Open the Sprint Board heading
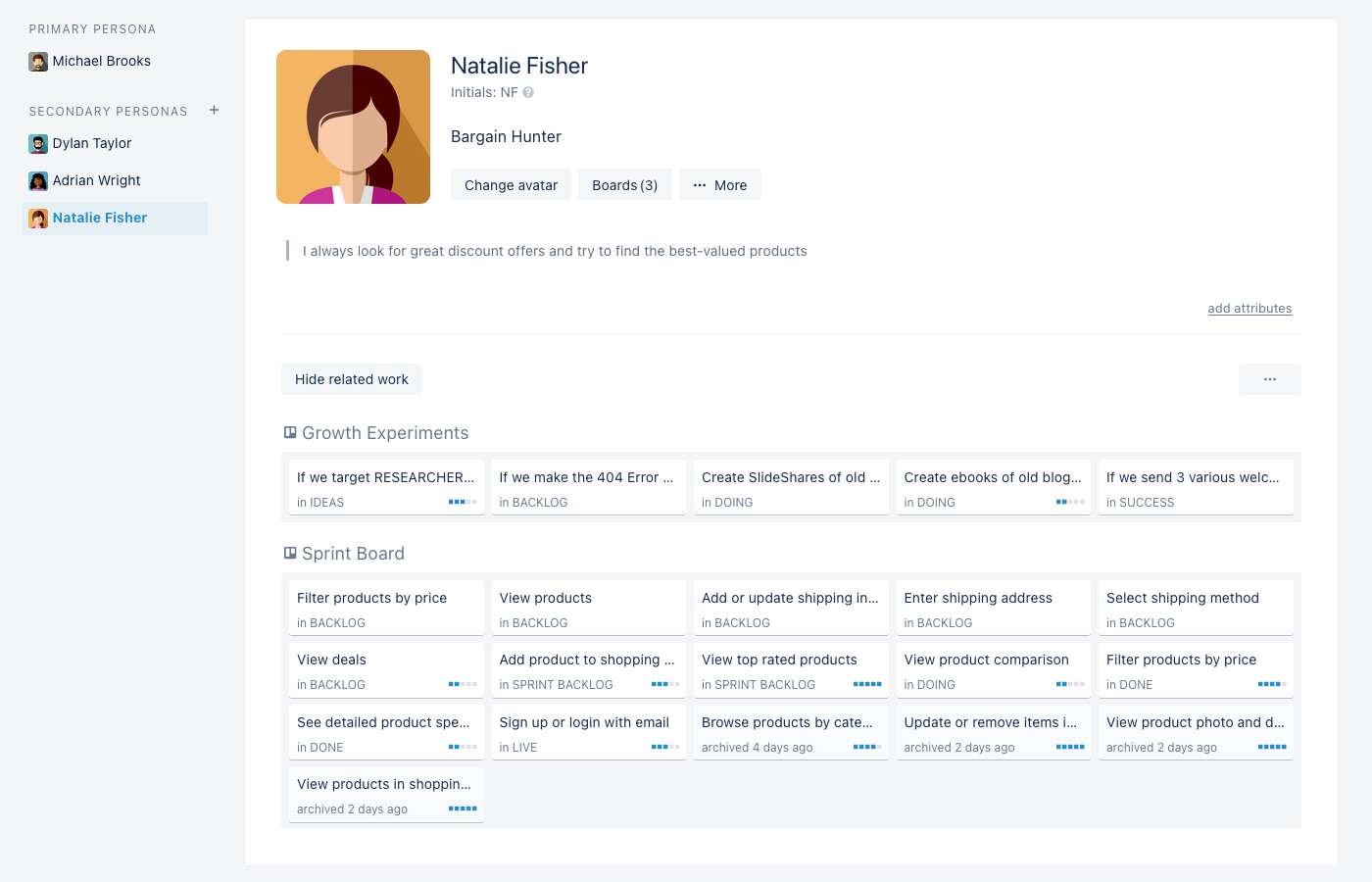This screenshot has width=1372, height=882. click(353, 554)
